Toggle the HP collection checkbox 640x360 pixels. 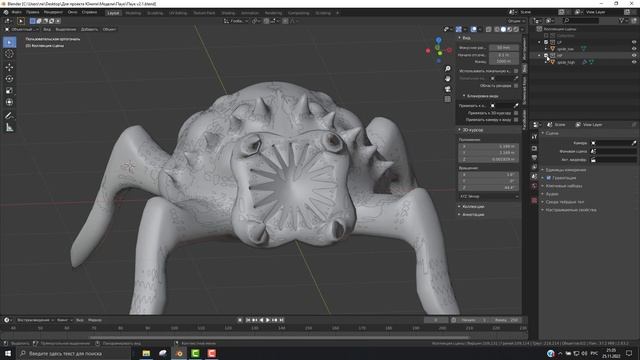tap(546, 55)
